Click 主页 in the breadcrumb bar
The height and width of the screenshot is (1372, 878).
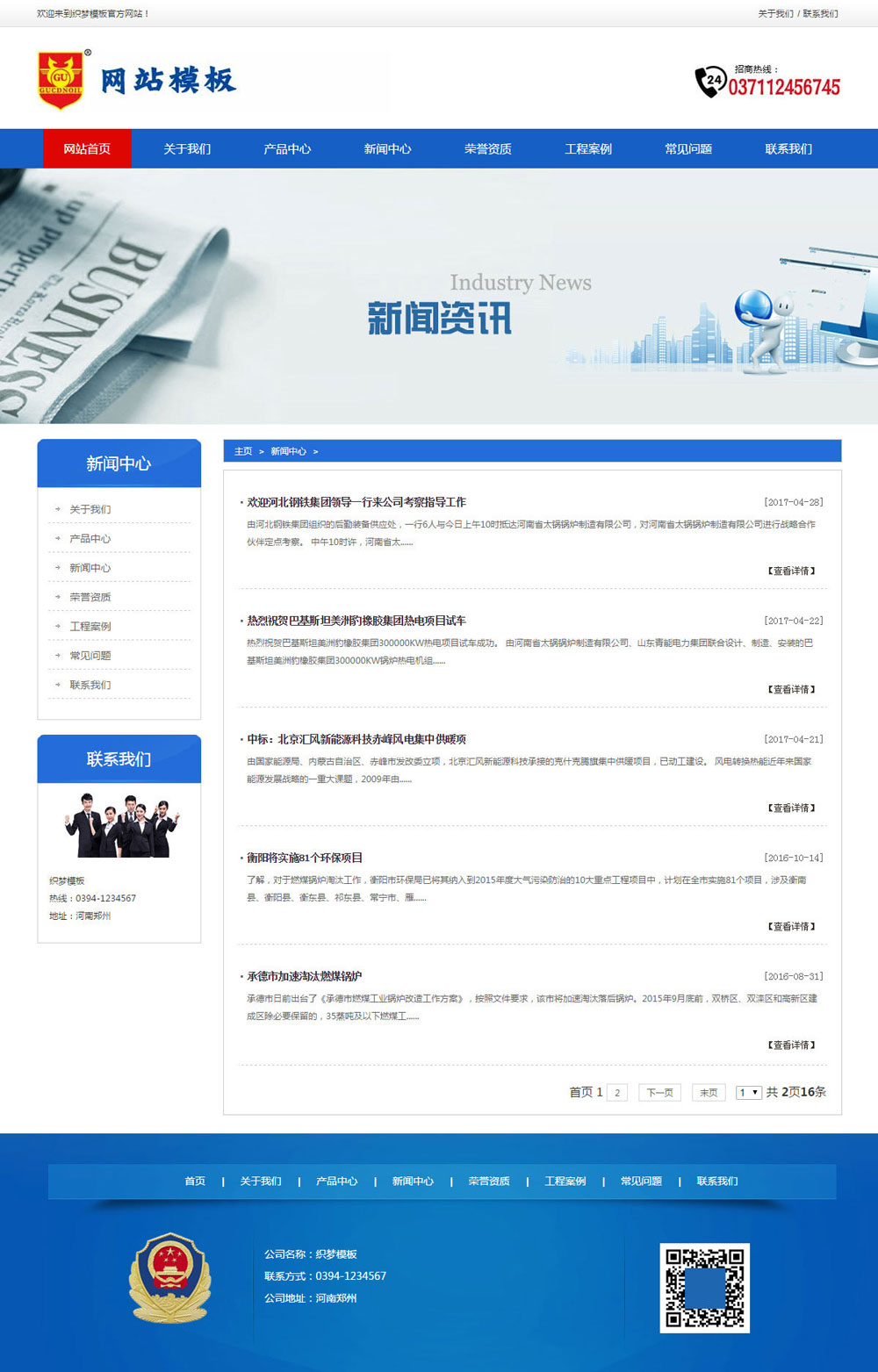[243, 451]
